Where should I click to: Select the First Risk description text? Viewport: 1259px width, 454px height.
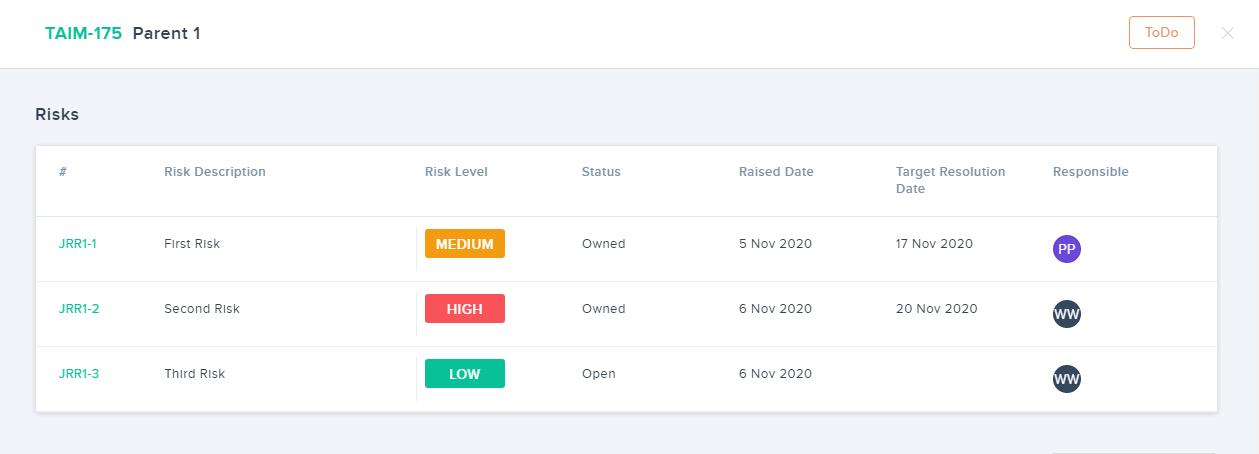192,243
